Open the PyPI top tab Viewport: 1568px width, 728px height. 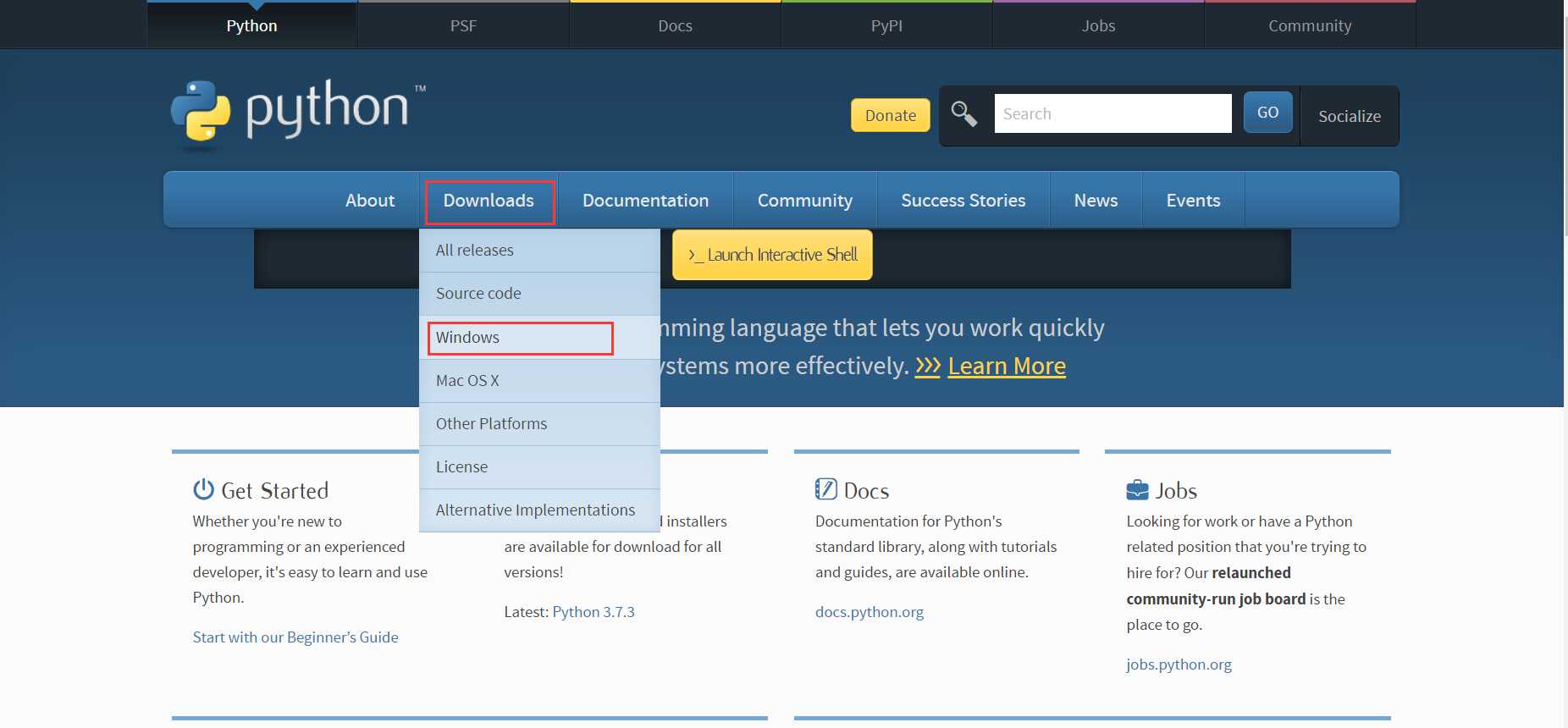886,25
